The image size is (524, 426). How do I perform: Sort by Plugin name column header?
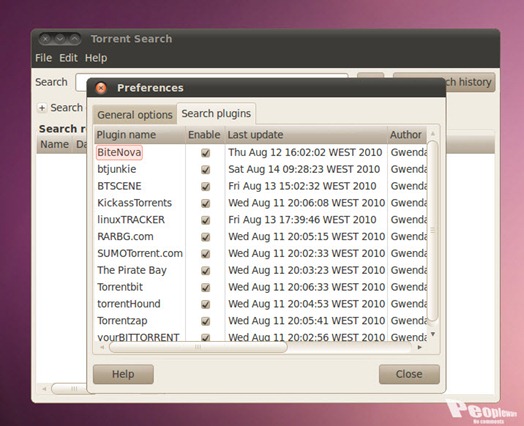pos(139,135)
